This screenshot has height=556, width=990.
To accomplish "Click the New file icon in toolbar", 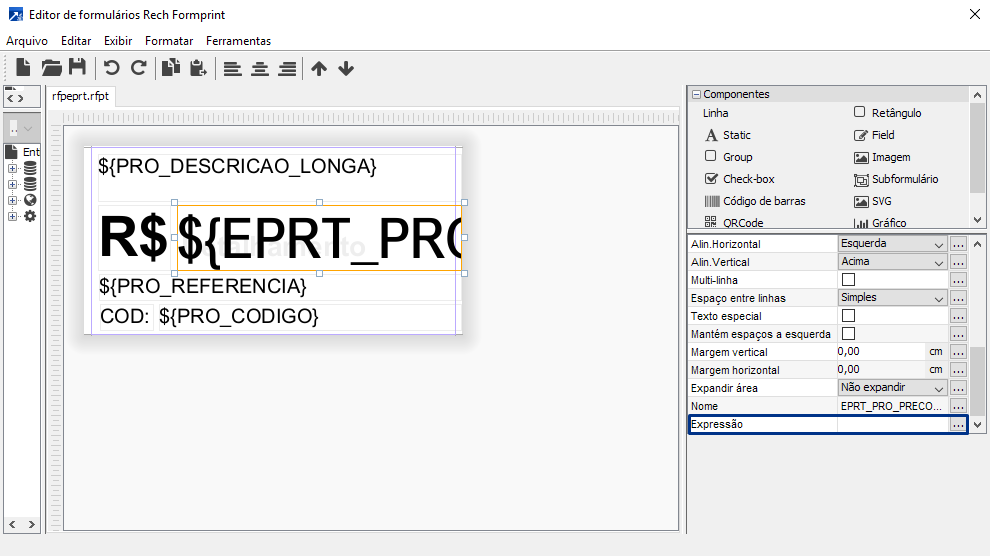I will [x=23, y=68].
